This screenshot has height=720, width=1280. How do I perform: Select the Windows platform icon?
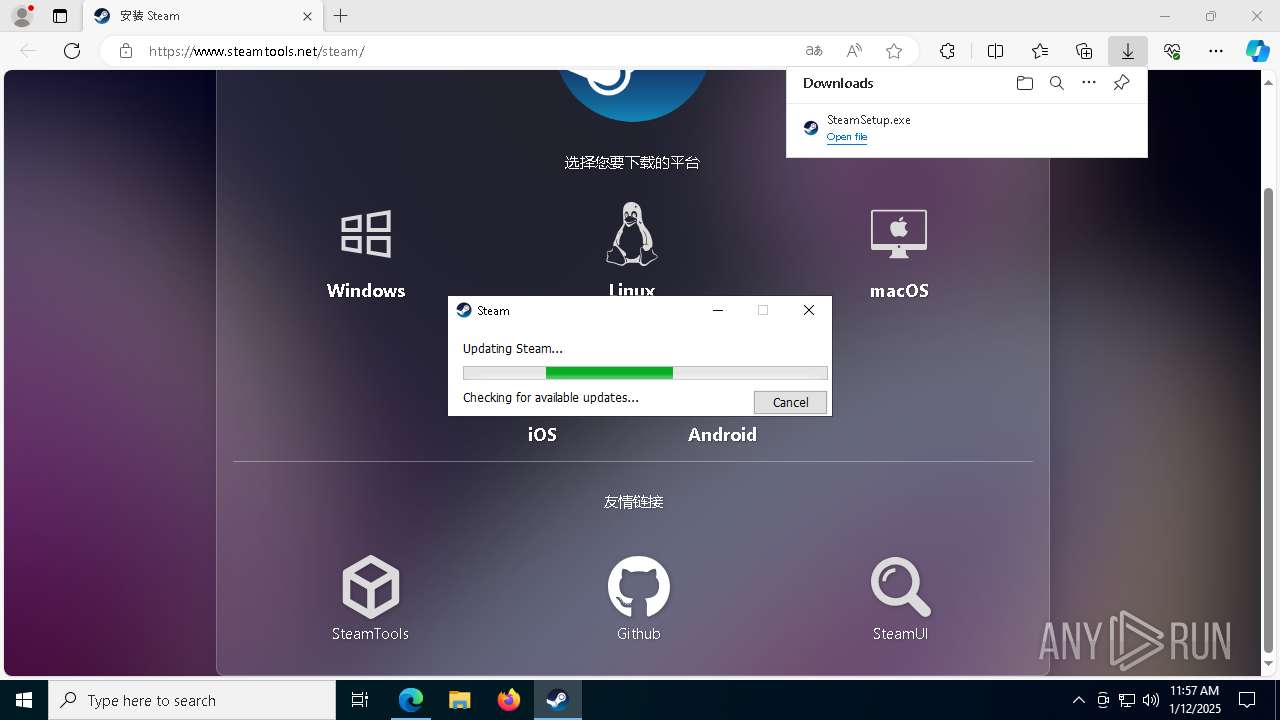(x=366, y=234)
